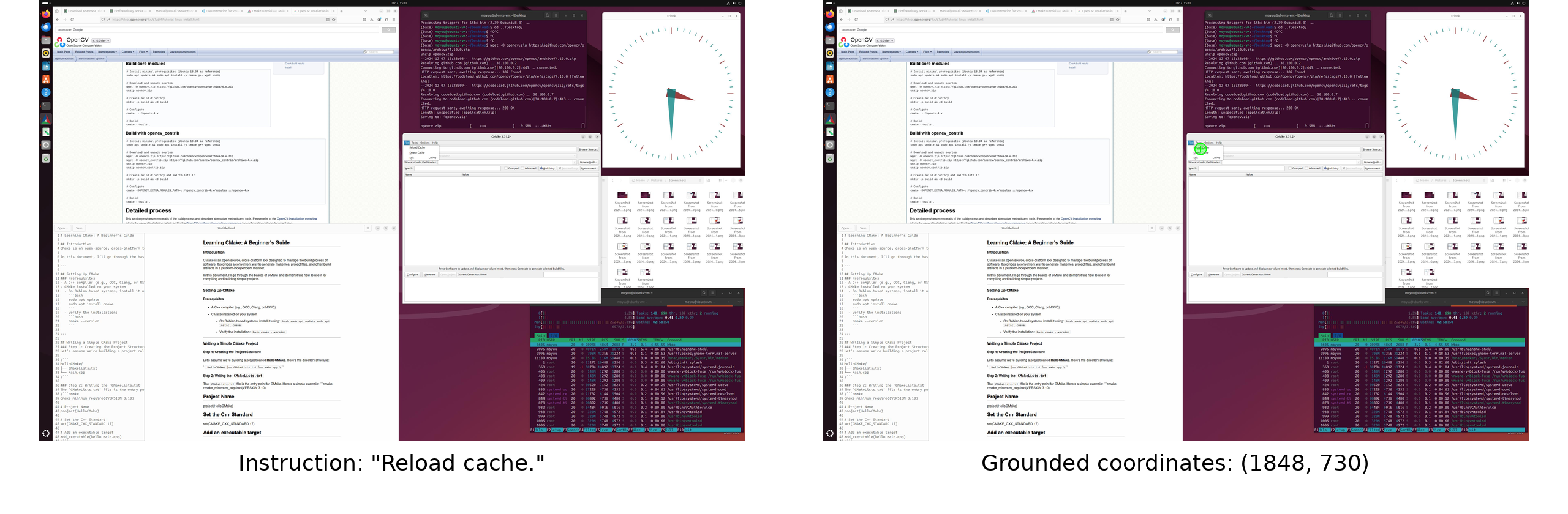1568x514 pixels.
Task: In left screenshot, click wget terminal's search icon
Action: coord(547,15)
